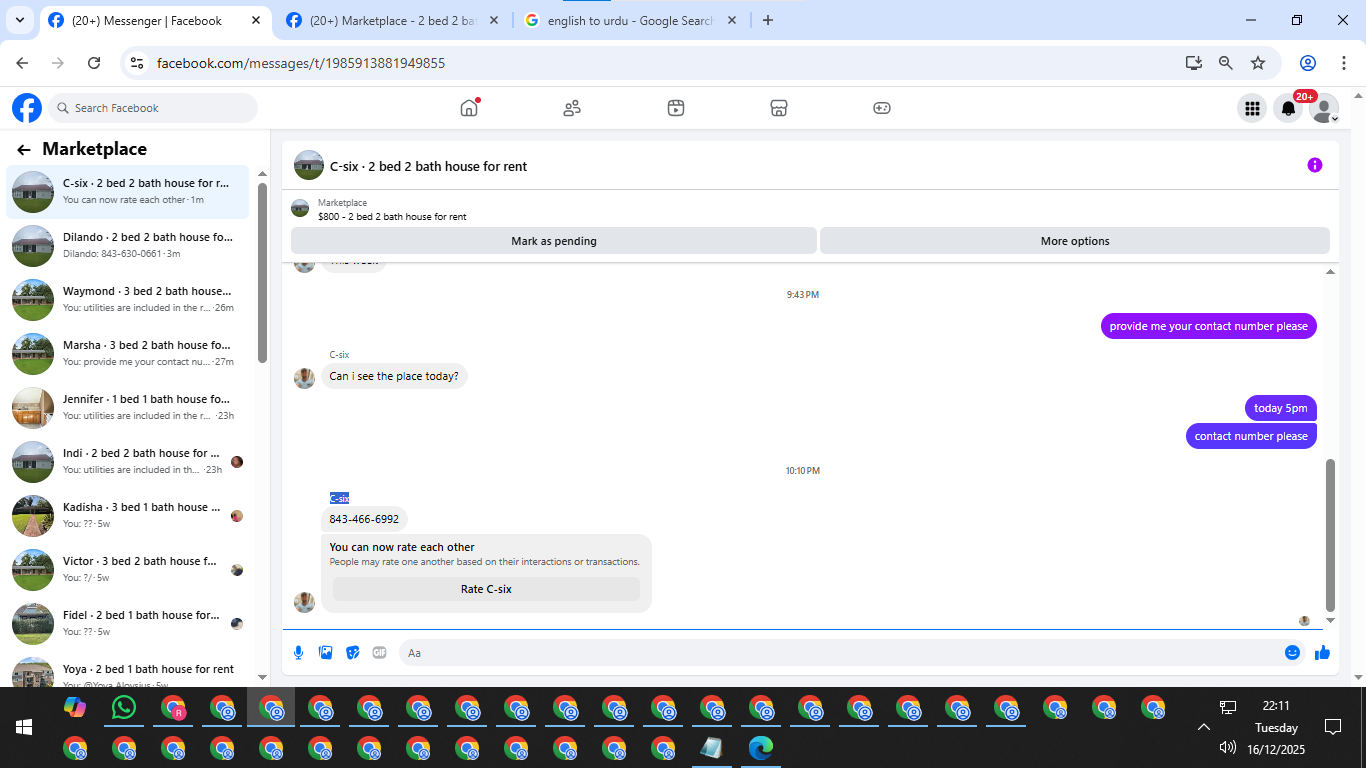
Task: Open More options for the listing
Action: tap(1075, 241)
